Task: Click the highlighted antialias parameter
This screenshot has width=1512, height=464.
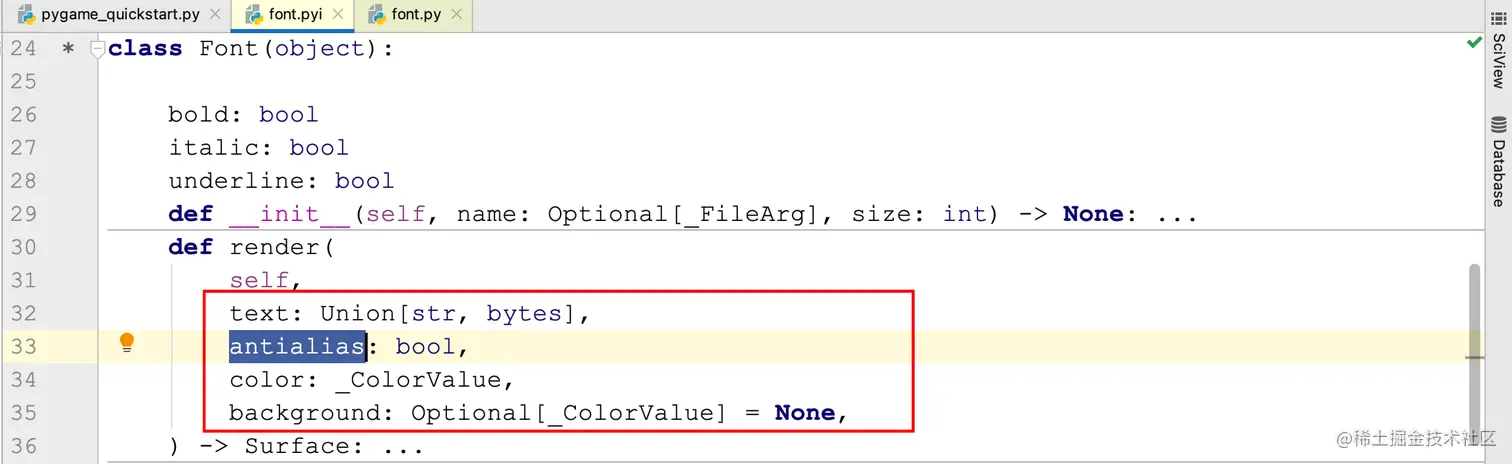Action: [x=296, y=347]
